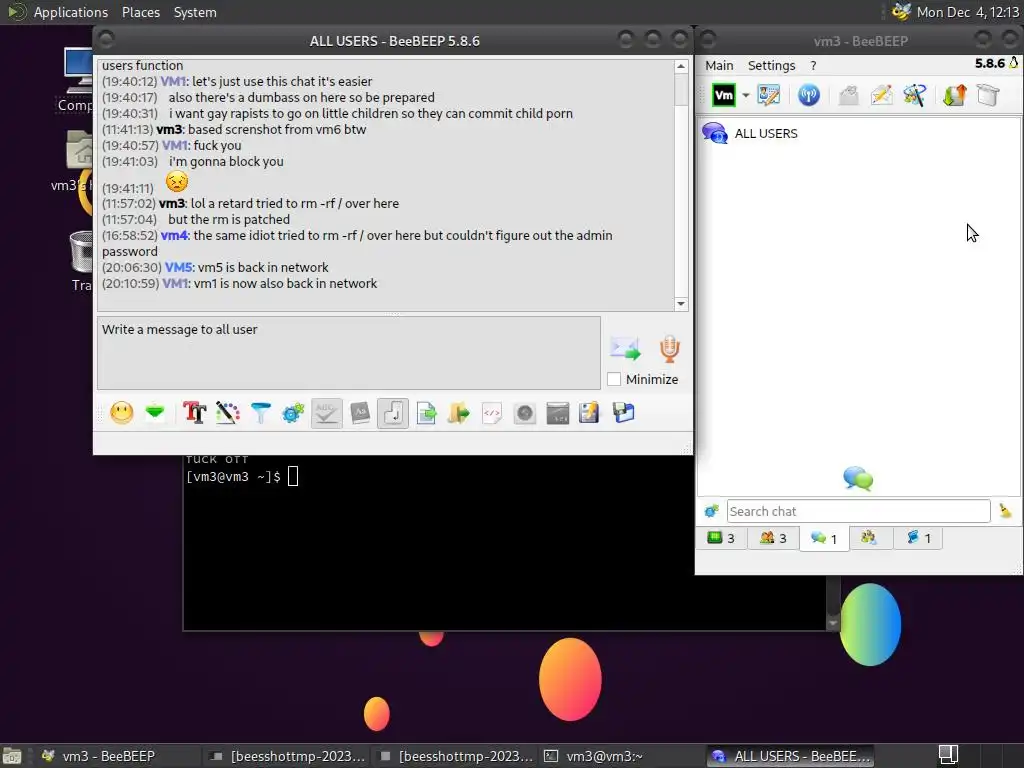The width and height of the screenshot is (1024, 768).
Task: Enable the Minimize checkbox
Action: click(614, 379)
